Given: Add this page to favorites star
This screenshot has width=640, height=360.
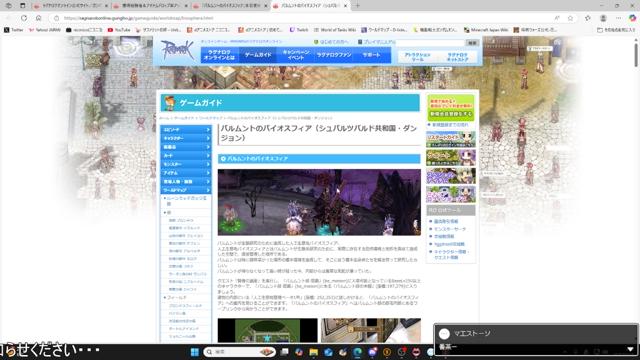Looking at the screenshot, I should (570, 18).
